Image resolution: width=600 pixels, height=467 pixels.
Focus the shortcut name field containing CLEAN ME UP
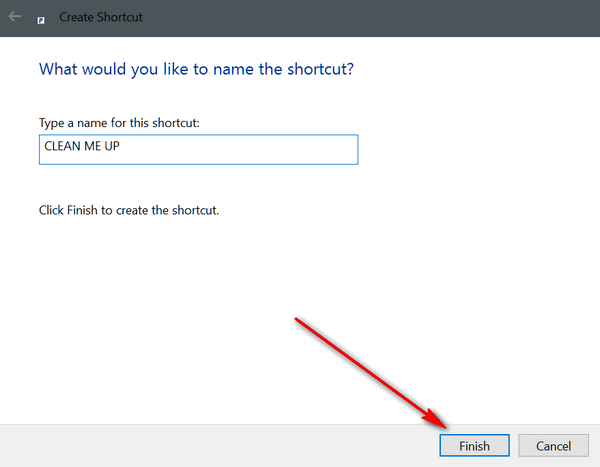pyautogui.click(x=199, y=150)
